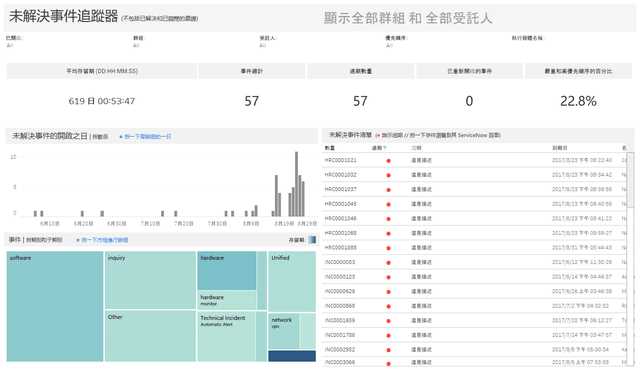Screen dimensions: 640x370
Task: Select the Technical Incident Automatic Alert tile
Action: [x=227, y=337]
